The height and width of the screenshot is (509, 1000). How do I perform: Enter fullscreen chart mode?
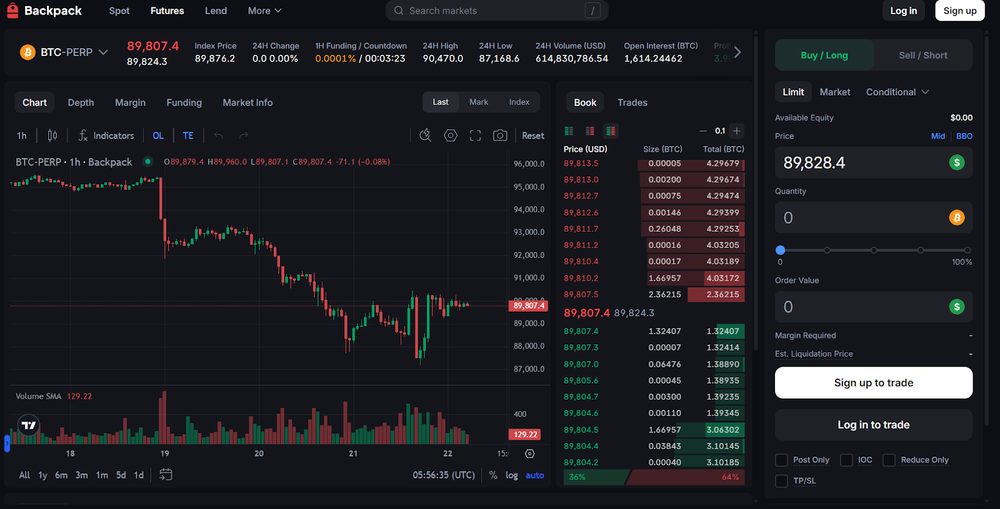click(x=475, y=135)
